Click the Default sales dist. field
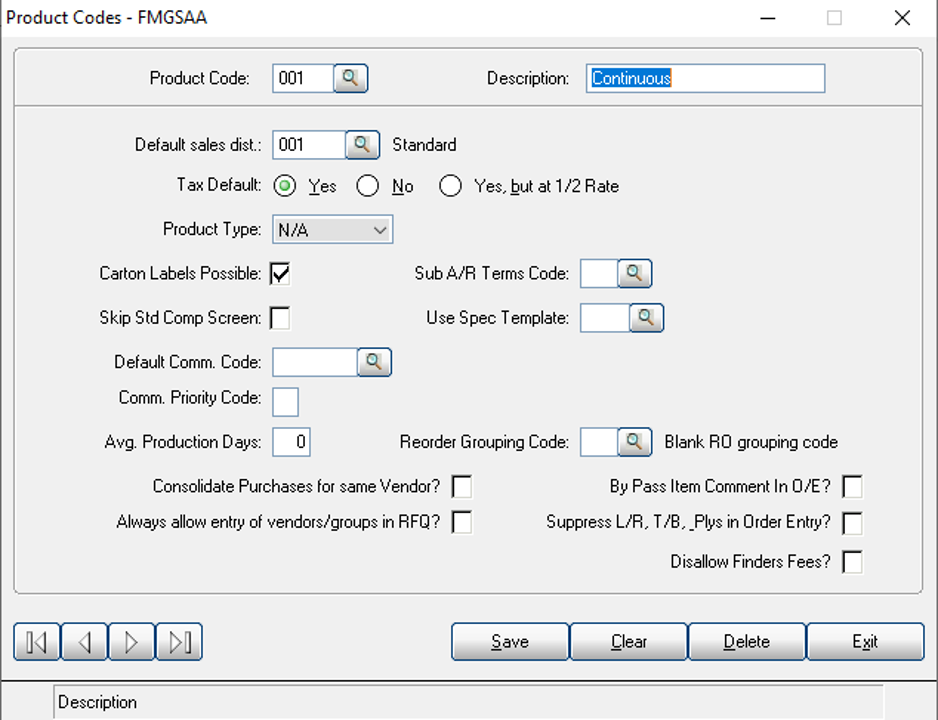 click(x=309, y=145)
